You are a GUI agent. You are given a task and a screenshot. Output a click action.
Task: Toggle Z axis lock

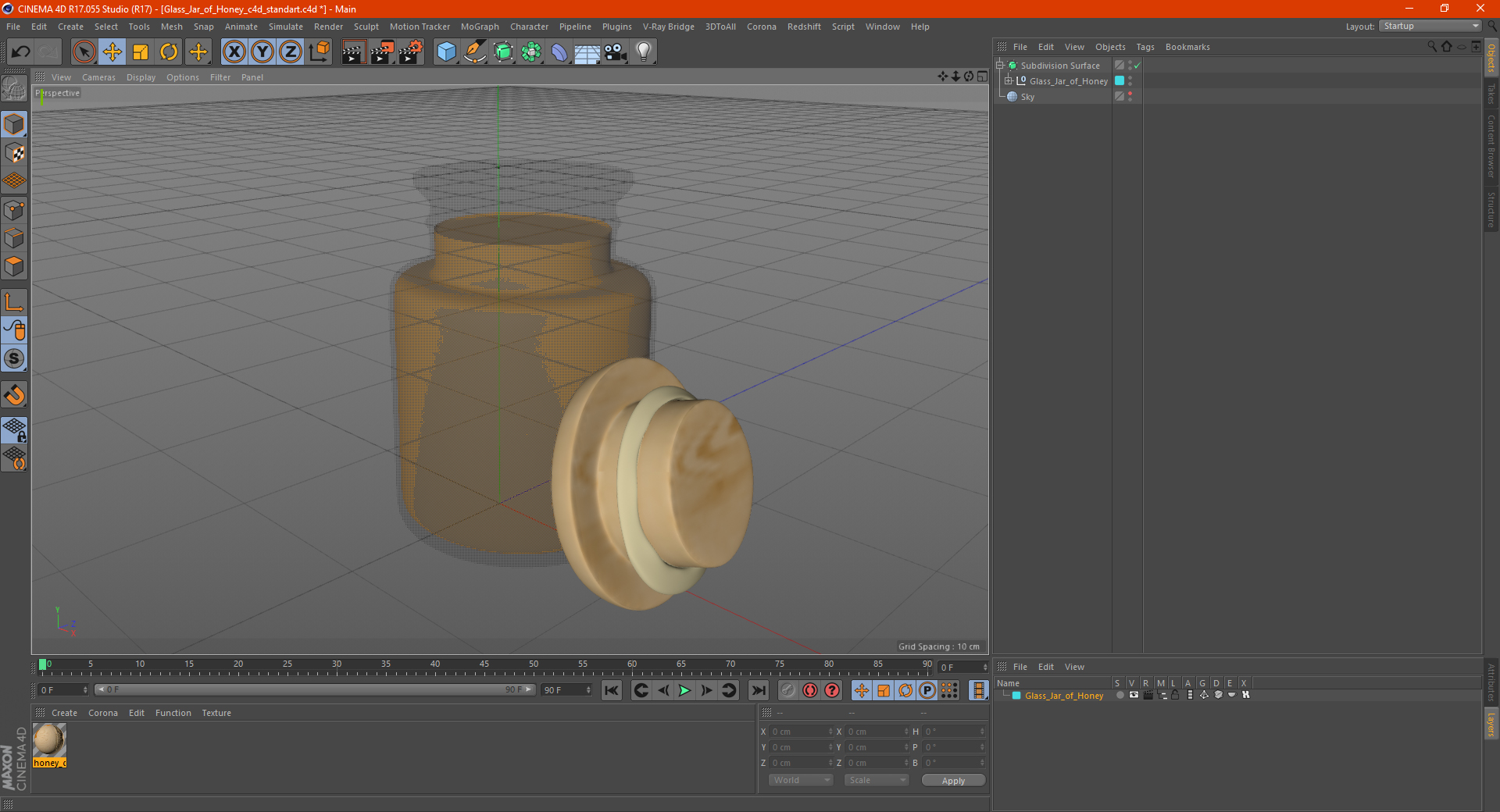point(291,52)
